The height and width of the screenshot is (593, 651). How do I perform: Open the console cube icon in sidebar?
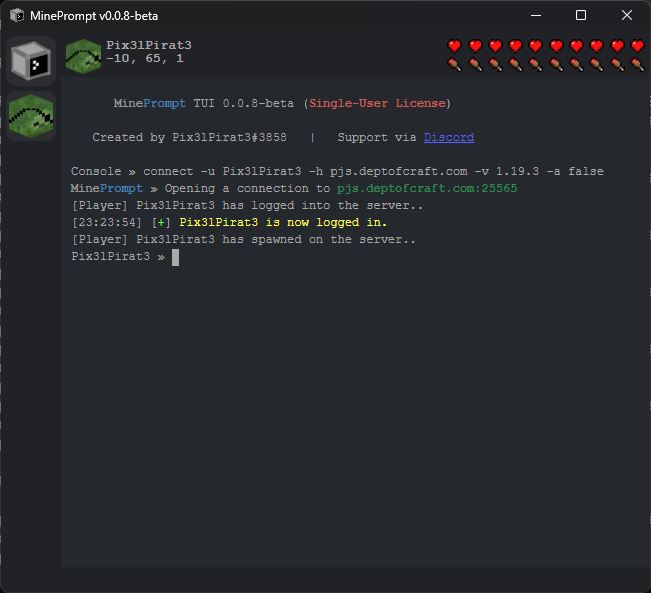coord(31,61)
